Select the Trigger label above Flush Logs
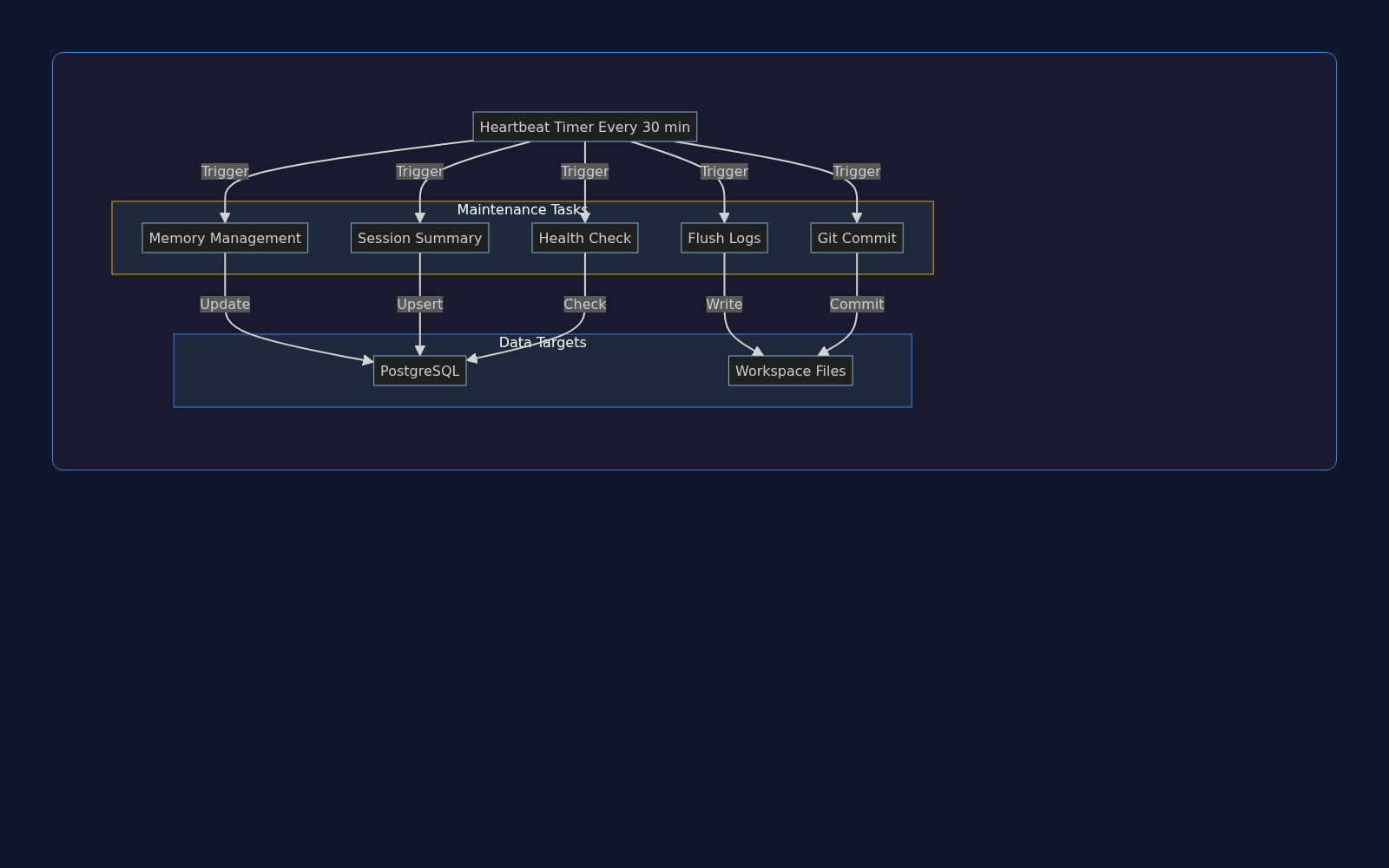The image size is (1389, 868). tap(724, 171)
